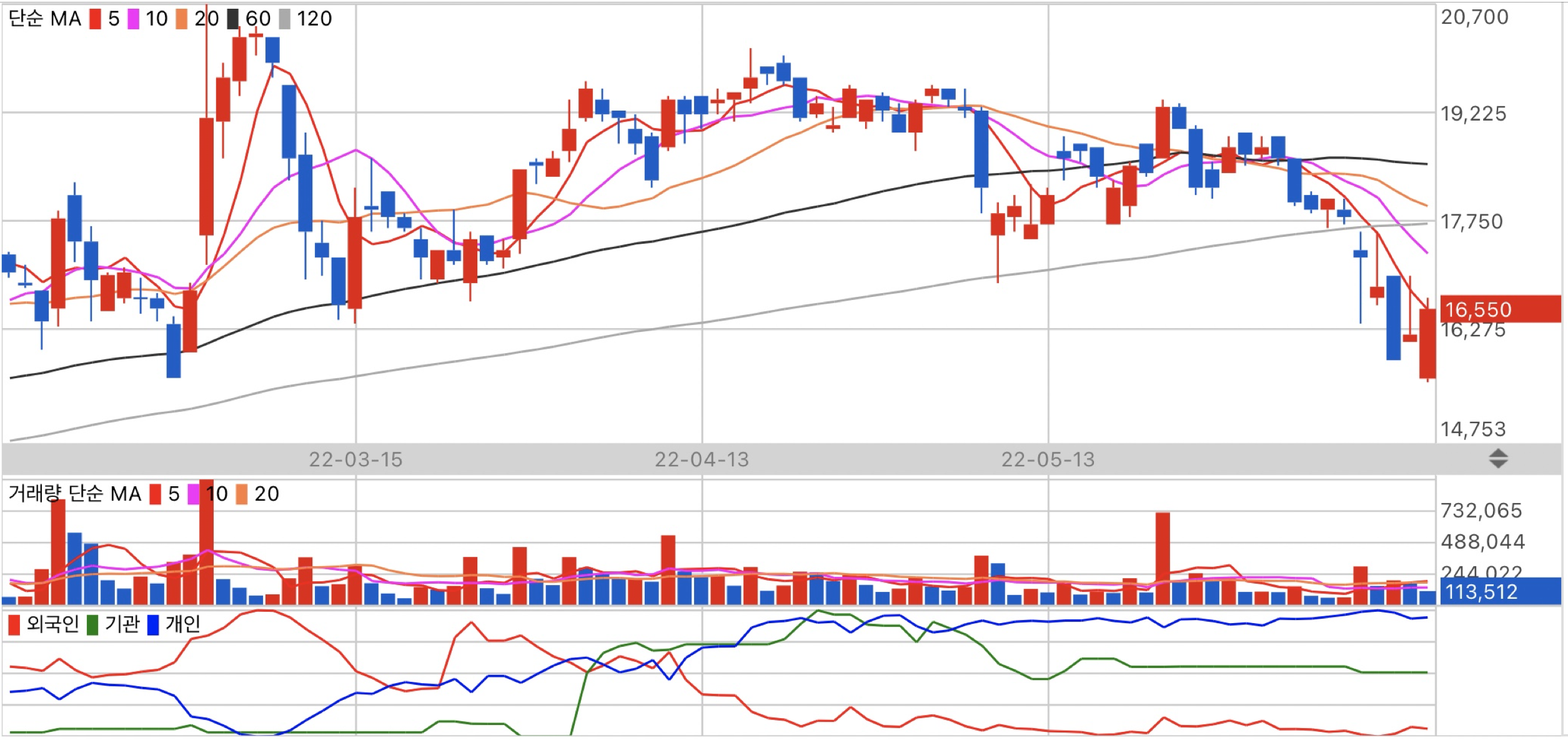1568x740 pixels.
Task: Click the up-down resize arrows on date bar
Action: point(1498,459)
